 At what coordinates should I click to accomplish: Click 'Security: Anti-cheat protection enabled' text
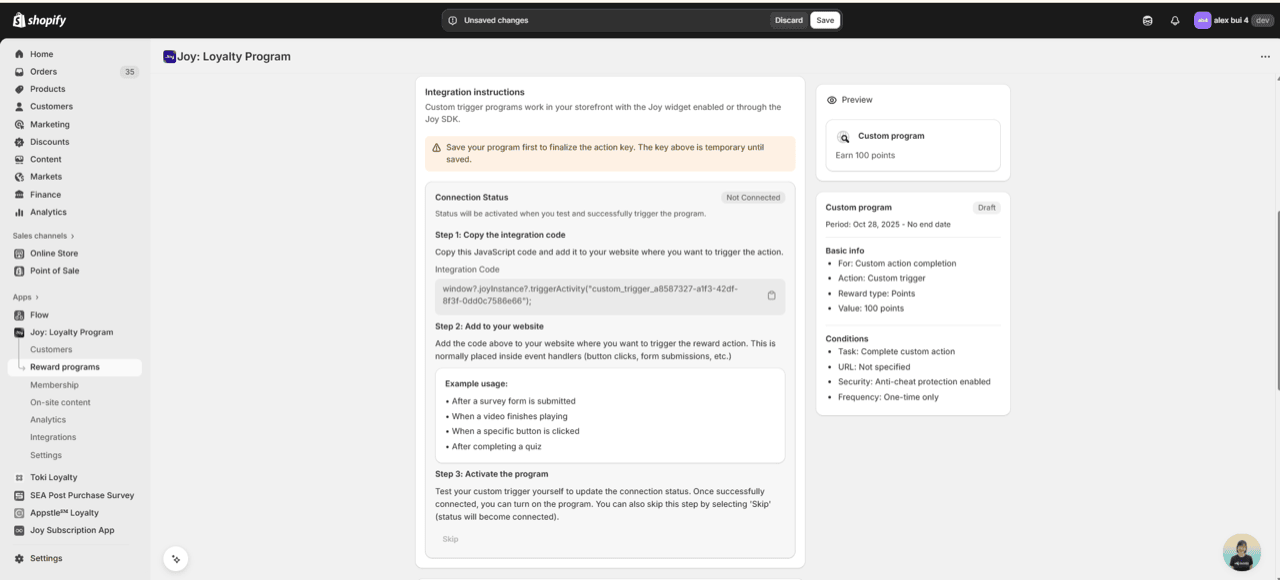coord(914,382)
